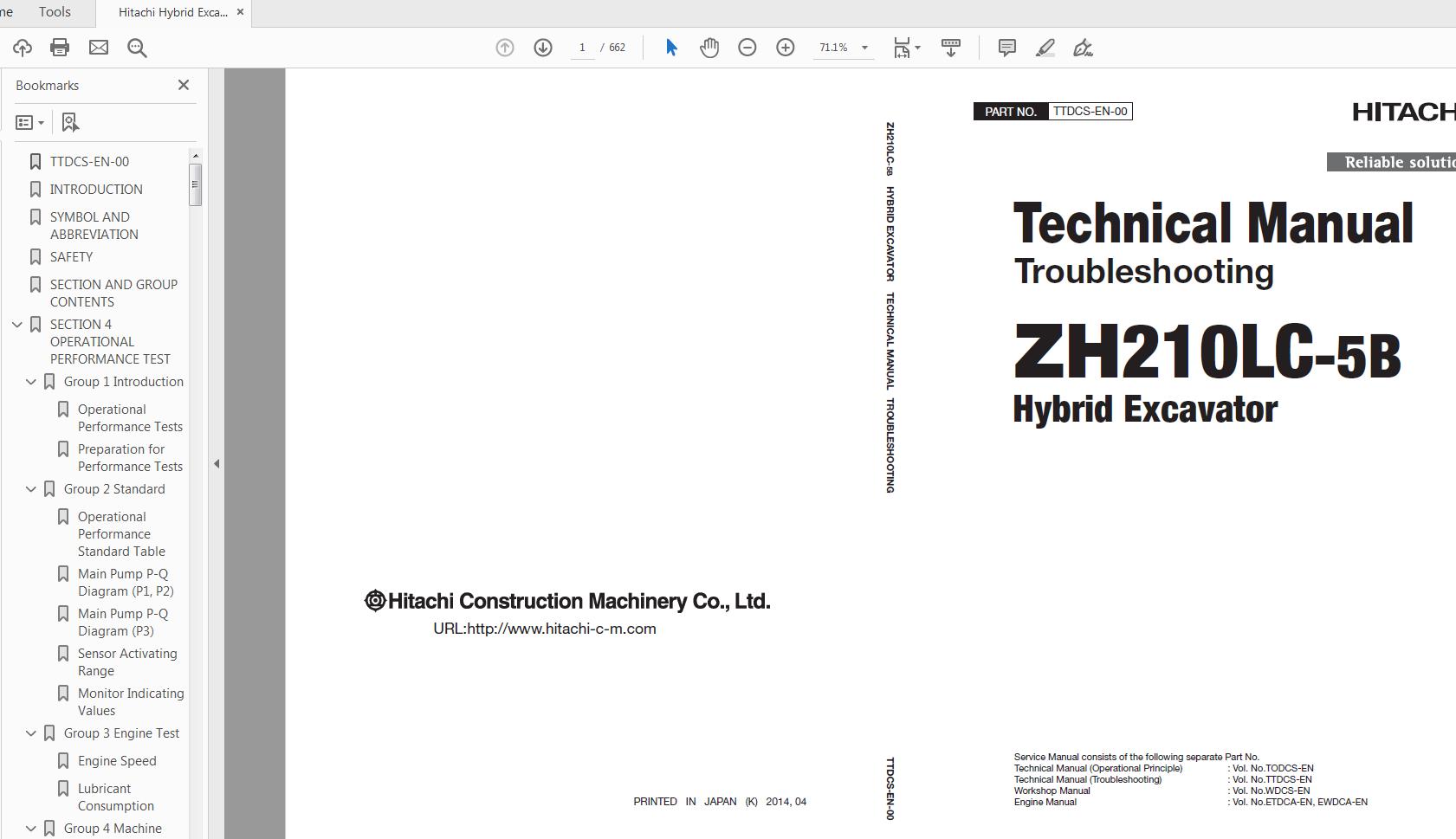The image size is (1456, 839).
Task: Add a comment sticky note
Action: (1006, 48)
